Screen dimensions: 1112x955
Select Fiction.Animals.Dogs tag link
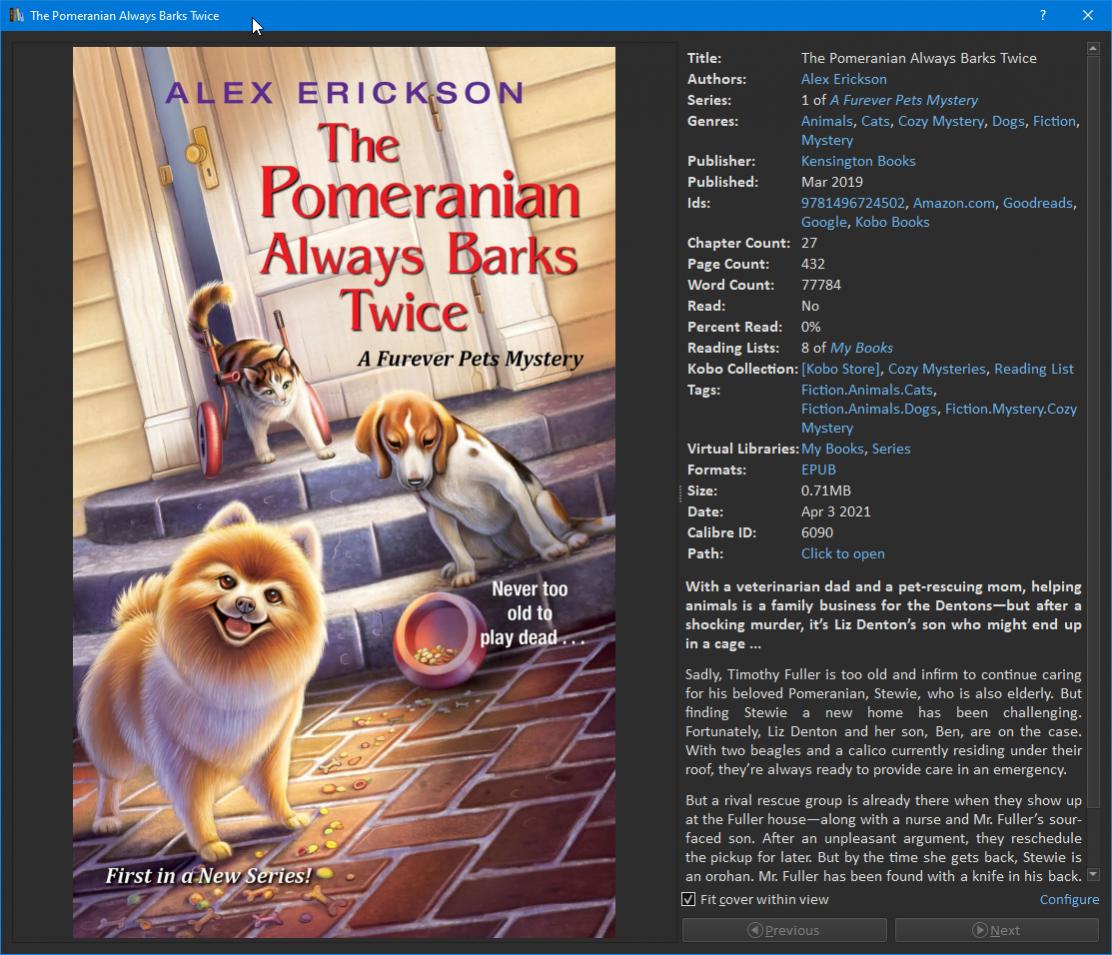click(x=869, y=409)
